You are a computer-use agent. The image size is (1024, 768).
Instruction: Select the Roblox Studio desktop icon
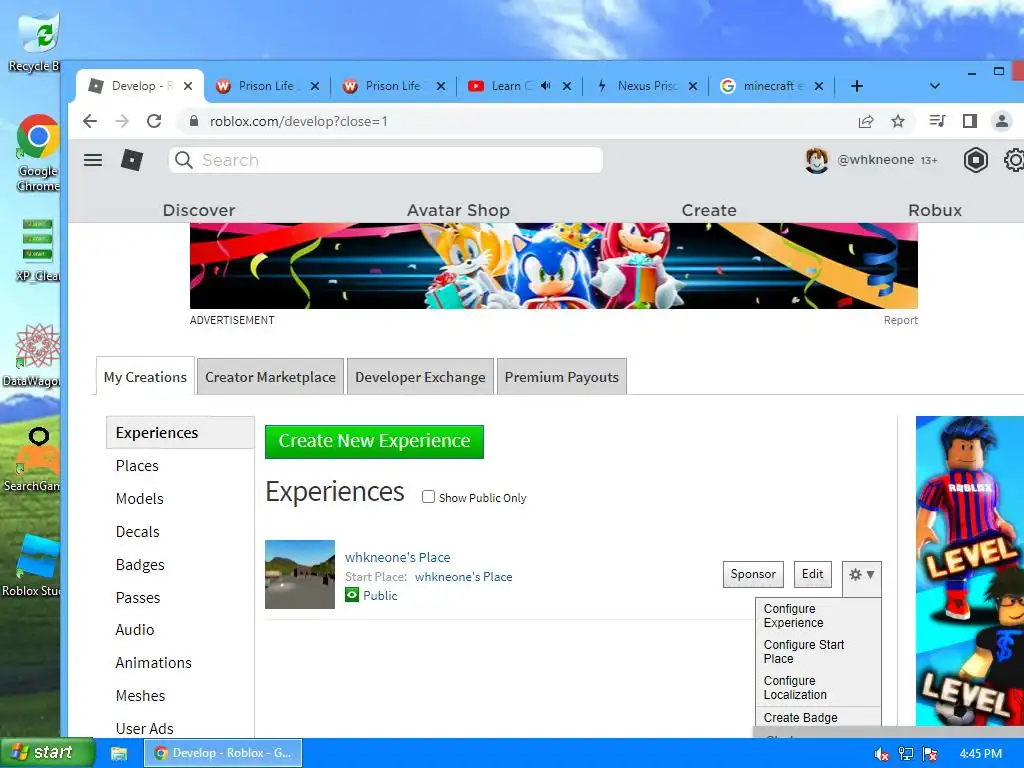click(33, 566)
